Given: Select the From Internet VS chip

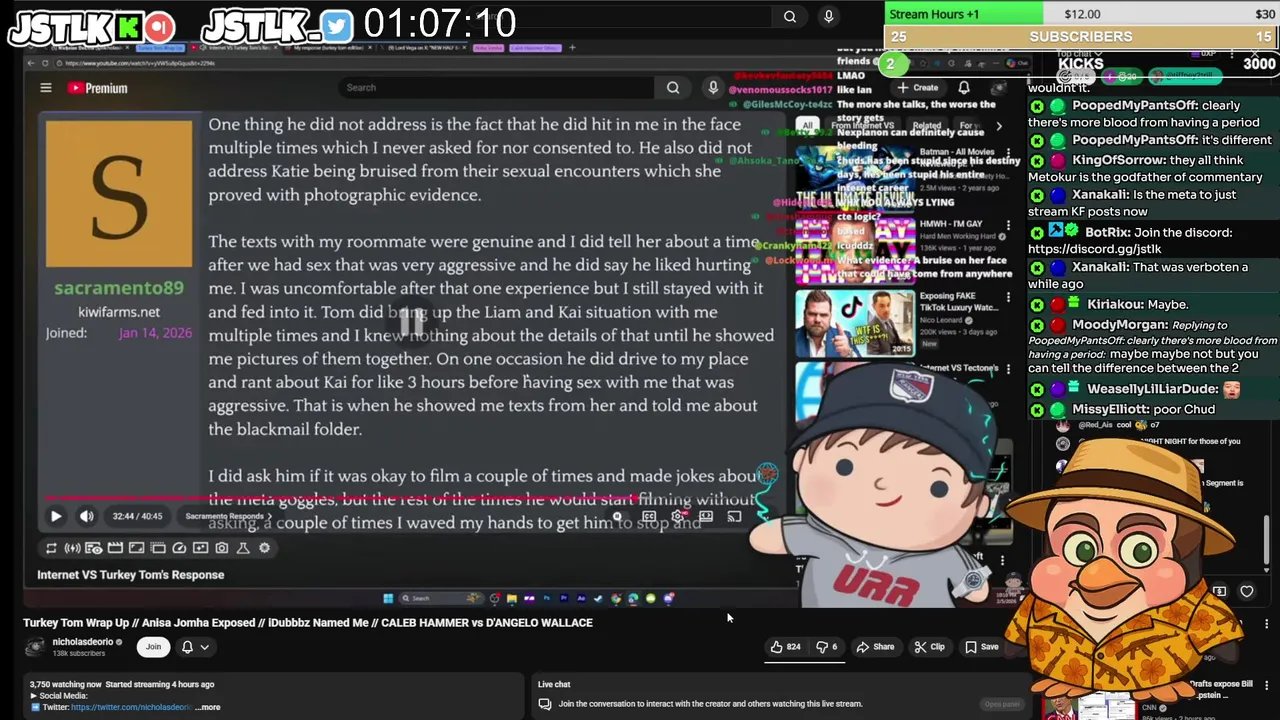Looking at the screenshot, I should coord(862,126).
